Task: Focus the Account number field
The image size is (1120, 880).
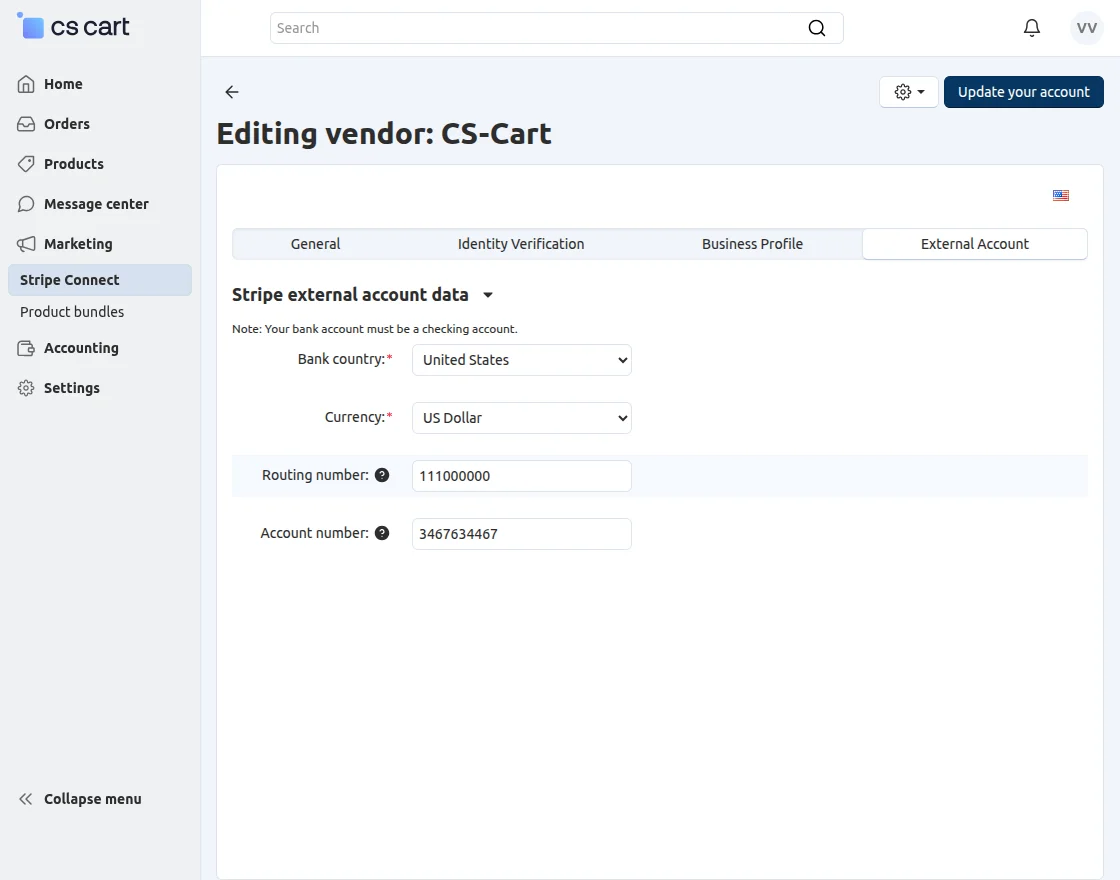Action: [x=521, y=534]
